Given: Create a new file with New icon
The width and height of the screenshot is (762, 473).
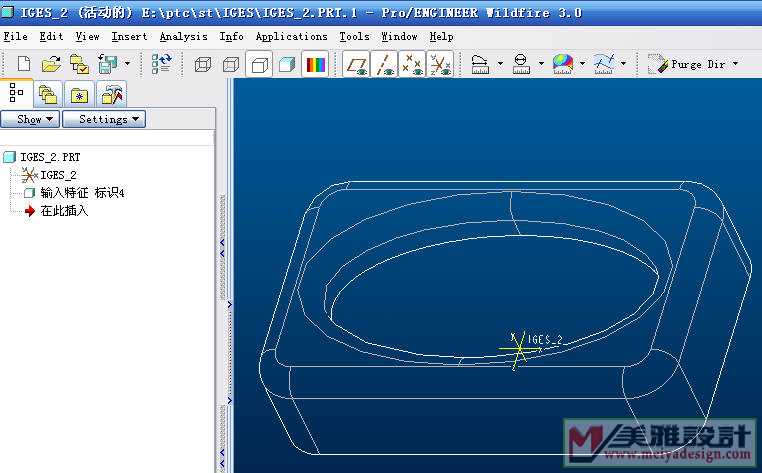Looking at the screenshot, I should [x=23, y=64].
